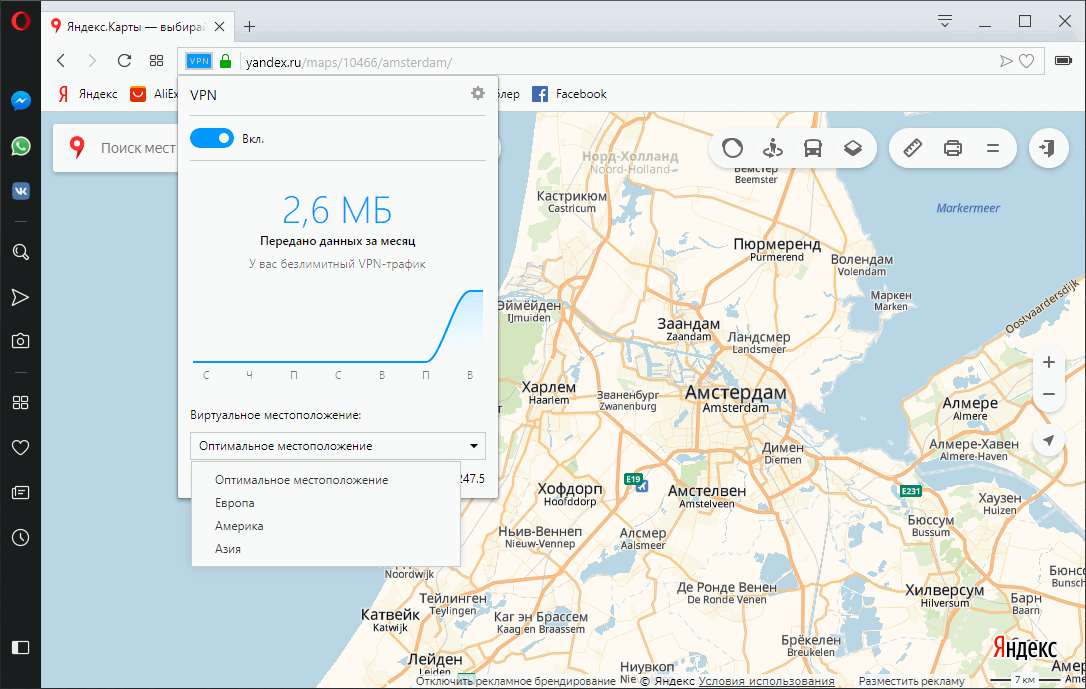Image resolution: width=1086 pixels, height=689 pixels.
Task: Zoom in on the map
Action: [x=1049, y=362]
